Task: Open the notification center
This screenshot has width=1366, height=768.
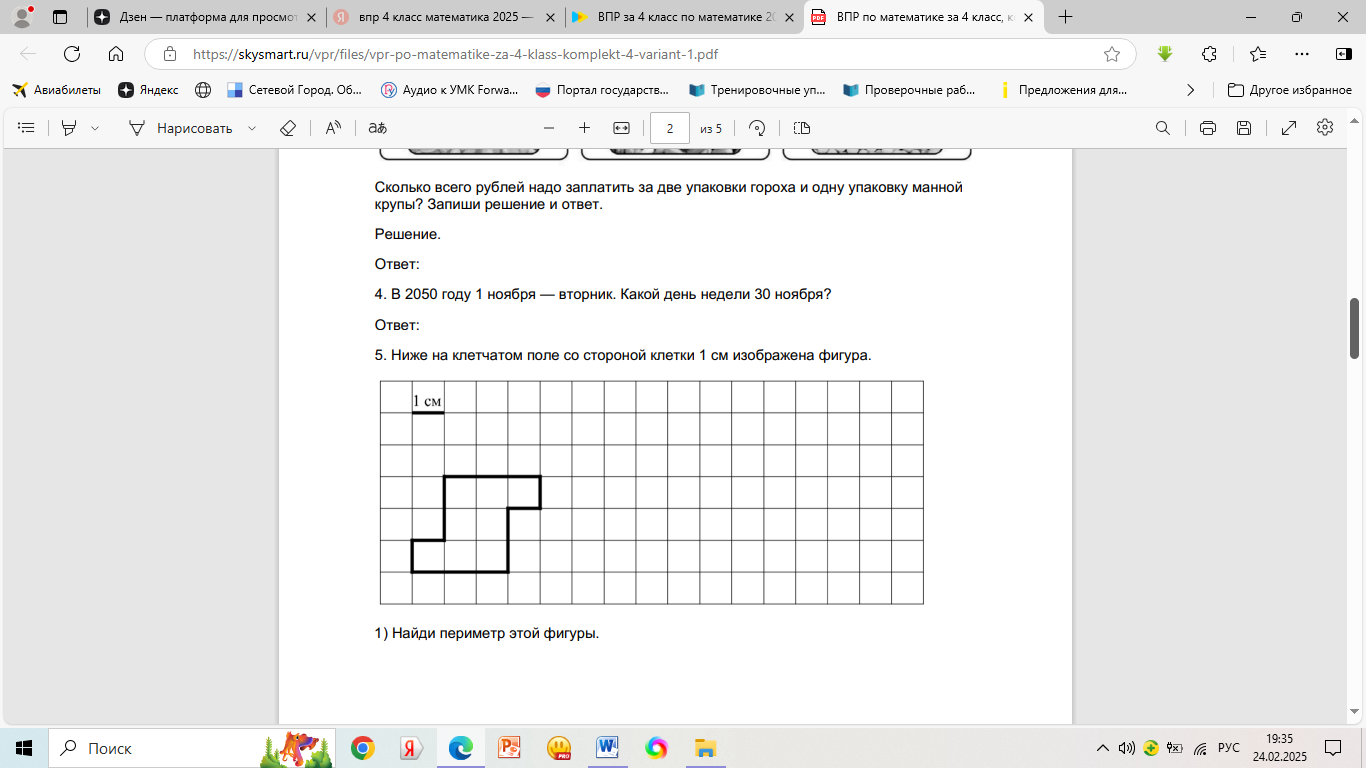Action: tap(1333, 748)
